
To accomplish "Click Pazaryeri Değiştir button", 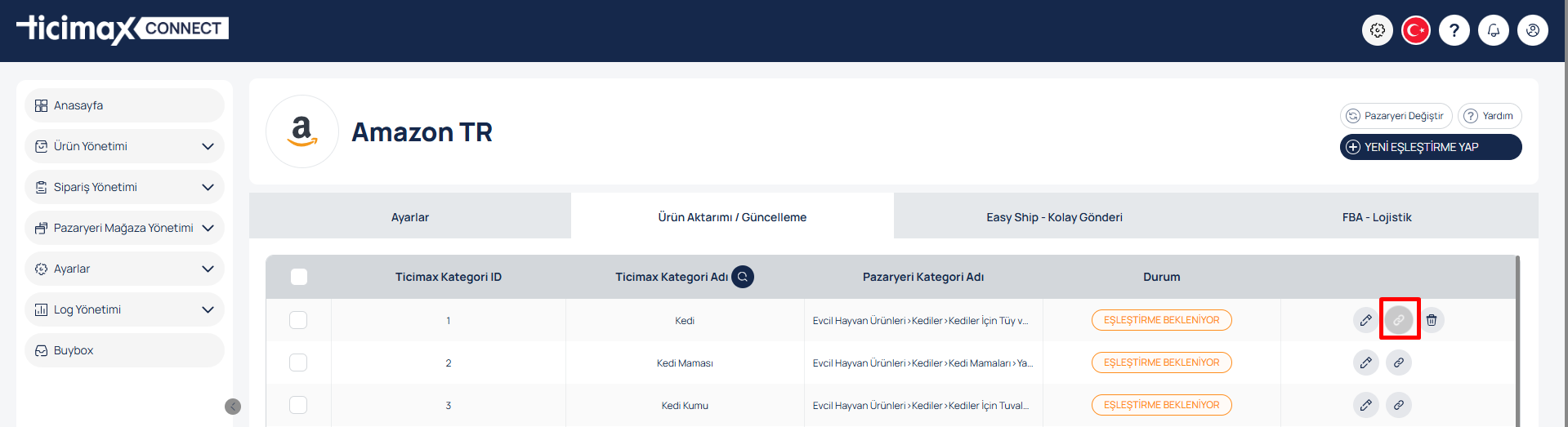I will (1396, 116).
